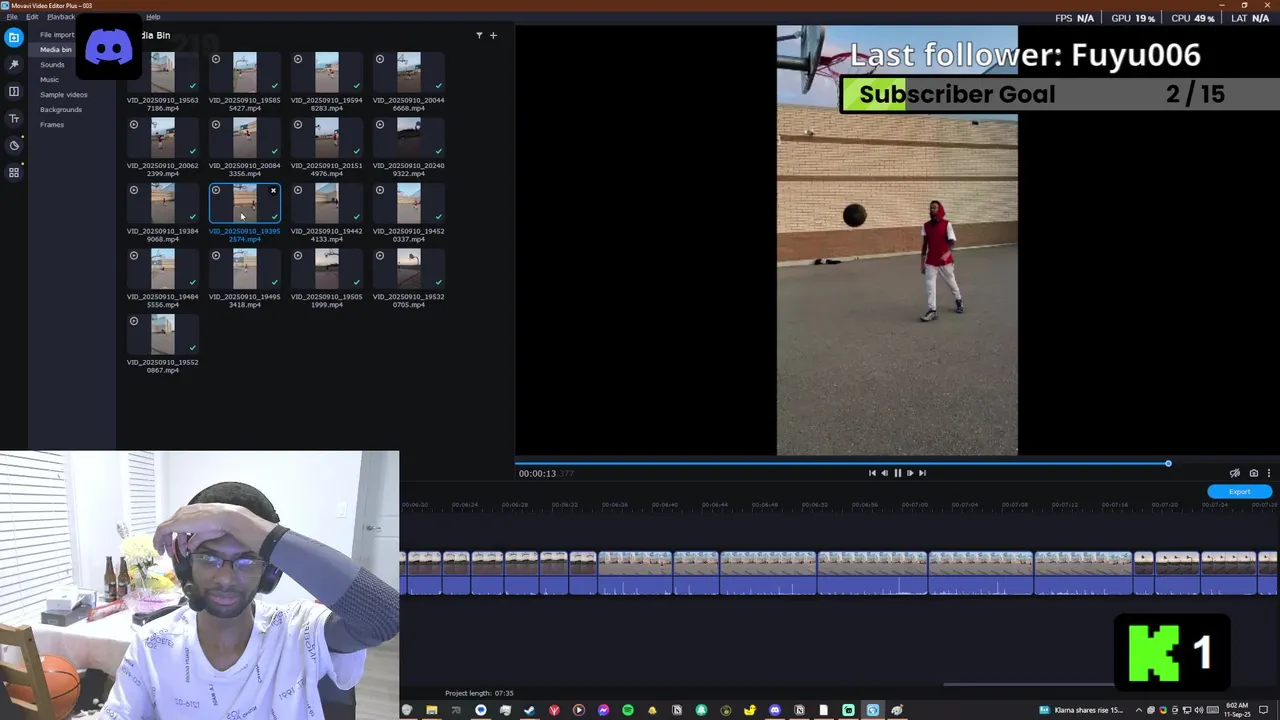Select clip VID_20250910_200843356.mp4 thumbnail
This screenshot has height=720, width=1280.
tap(245, 138)
